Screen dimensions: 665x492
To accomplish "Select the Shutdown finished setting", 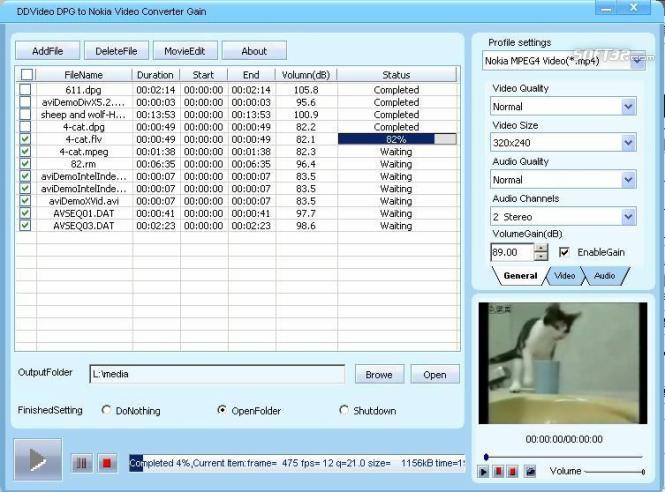I will [344, 410].
